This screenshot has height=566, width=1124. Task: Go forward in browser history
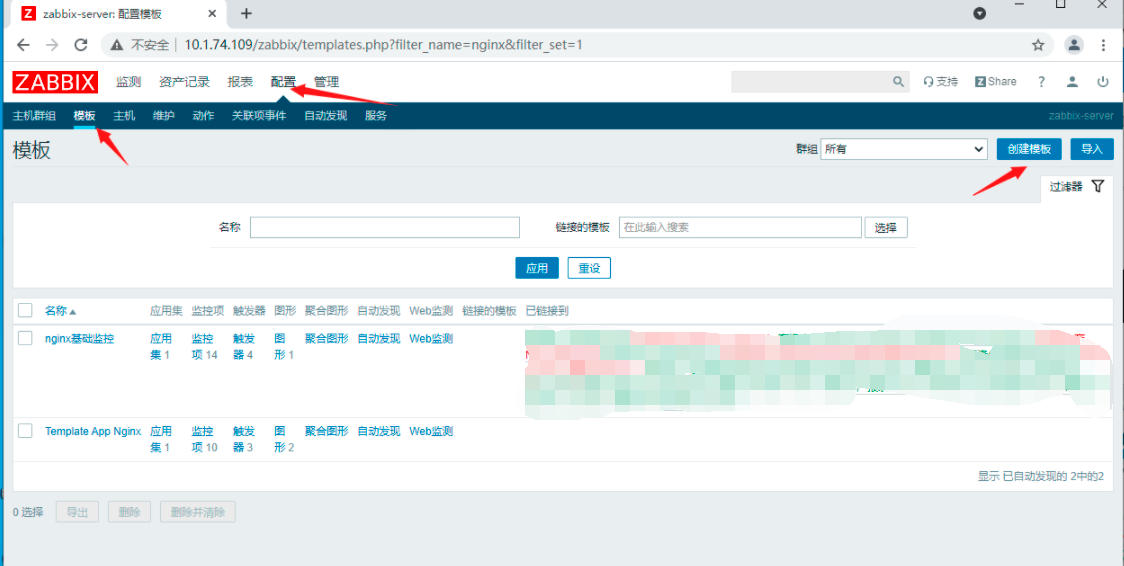(52, 45)
